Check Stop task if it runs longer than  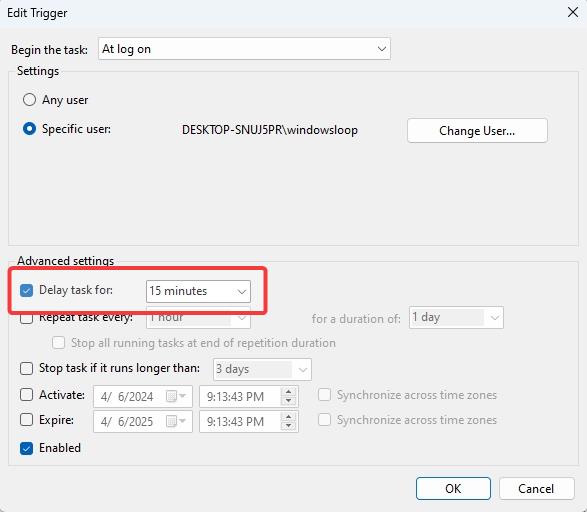pyautogui.click(x=27, y=368)
